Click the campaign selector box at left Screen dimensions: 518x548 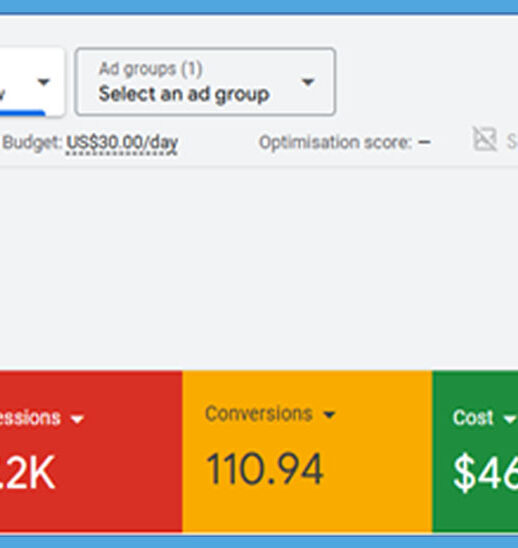pyautogui.click(x=31, y=82)
